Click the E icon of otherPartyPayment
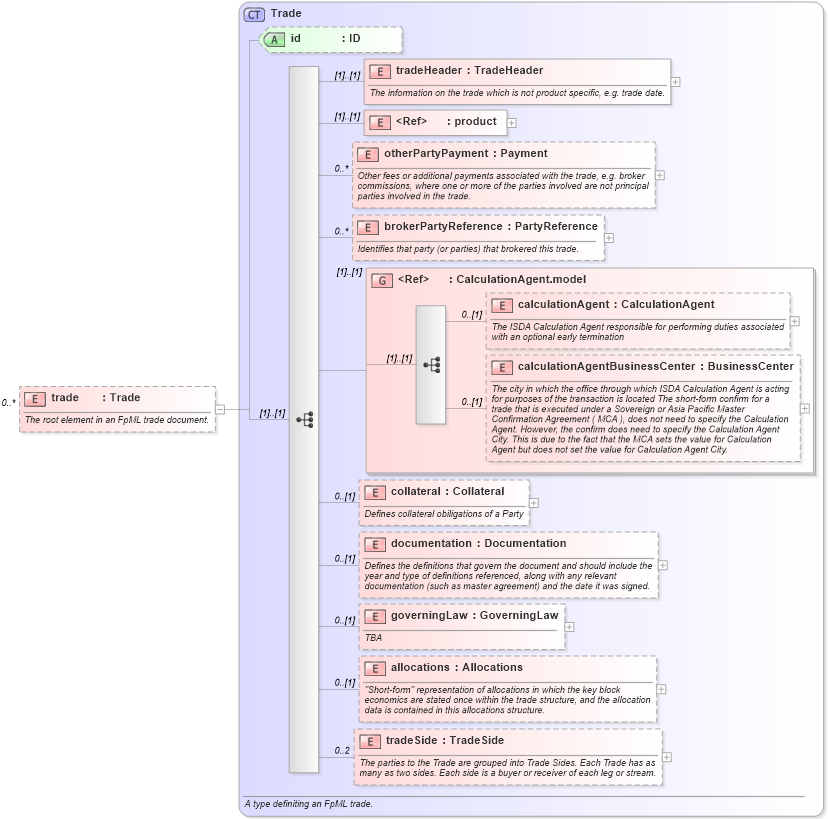Screen dimensions: 828x819 pos(368,154)
